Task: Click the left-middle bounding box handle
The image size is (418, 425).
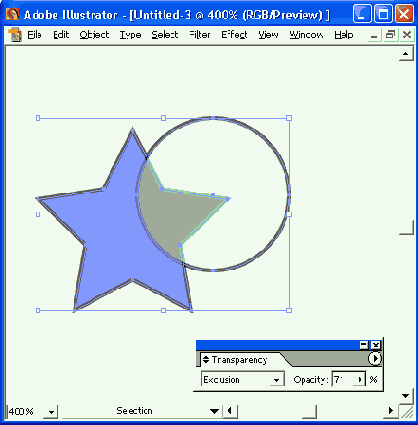Action: tap(38, 214)
